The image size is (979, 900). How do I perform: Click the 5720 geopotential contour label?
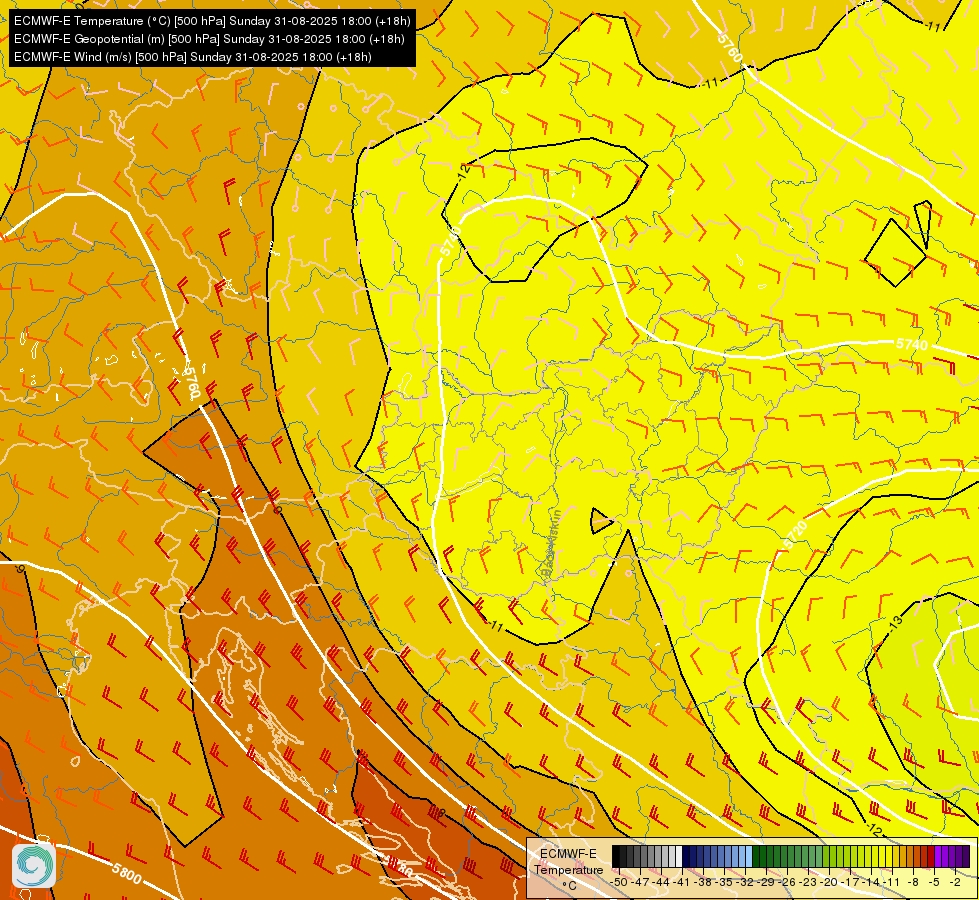(x=794, y=535)
